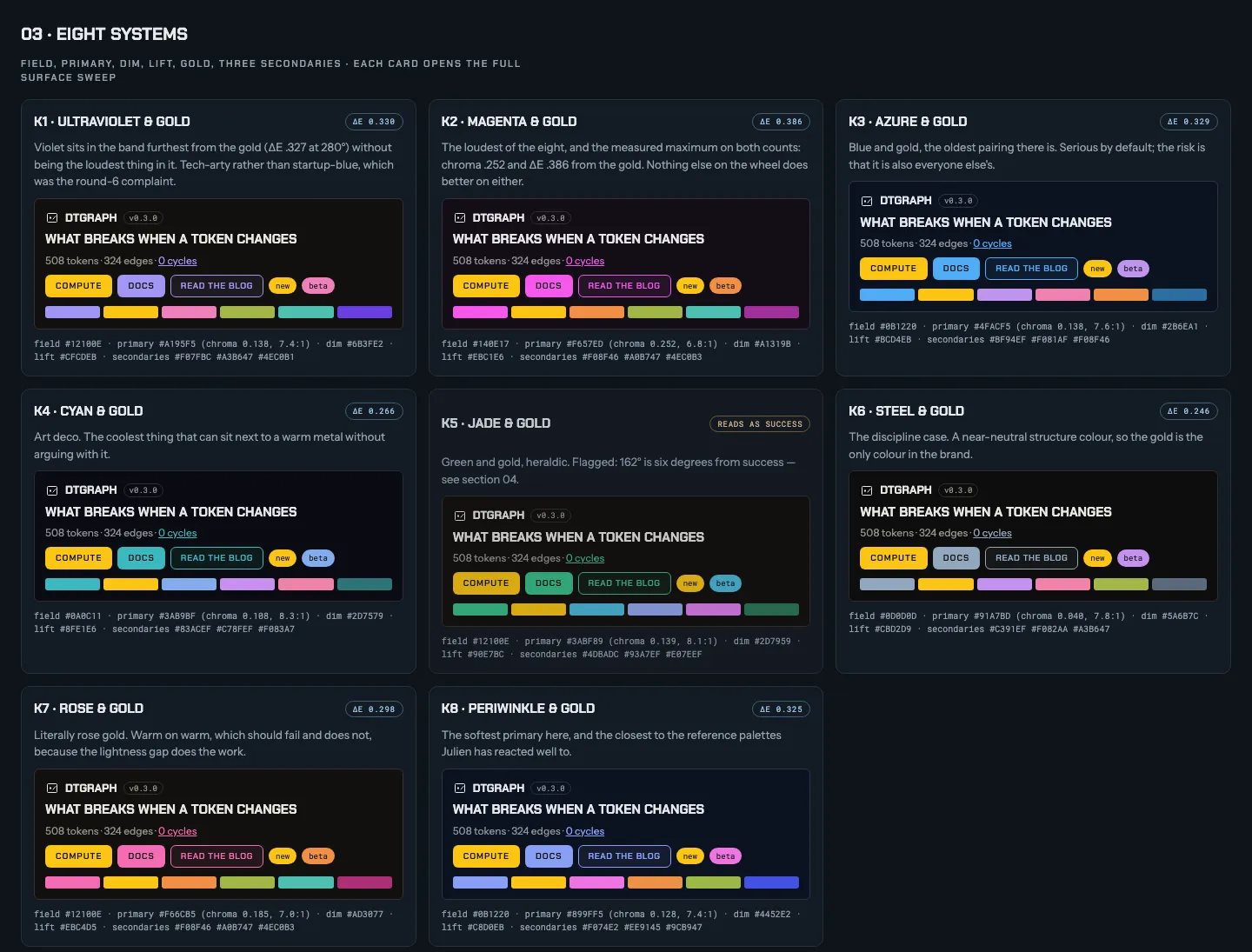Click the DTGRAPH logo icon in K3 card
This screenshot has width=1252, height=952.
pyautogui.click(x=867, y=201)
